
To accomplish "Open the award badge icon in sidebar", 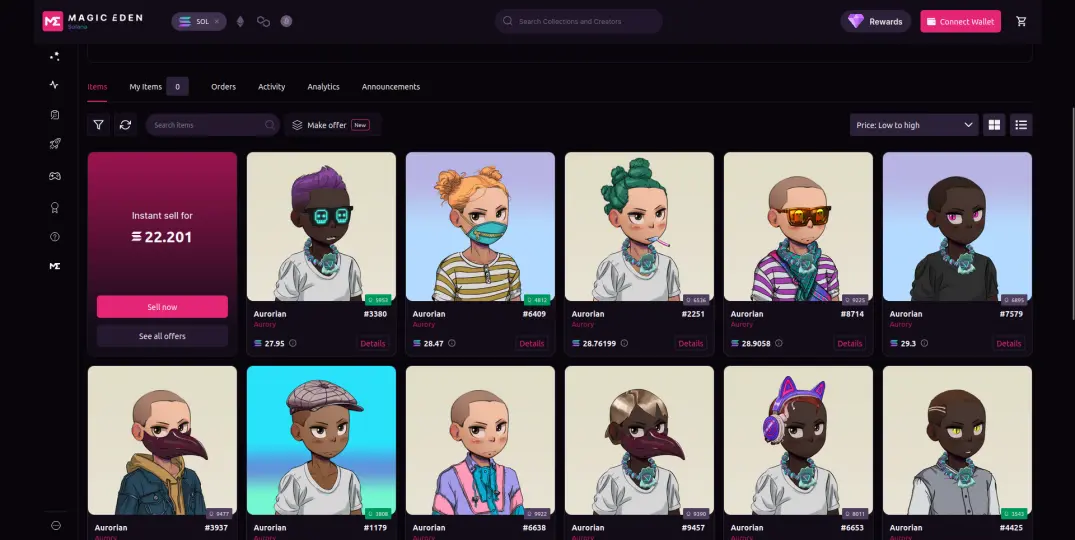I will [x=55, y=207].
